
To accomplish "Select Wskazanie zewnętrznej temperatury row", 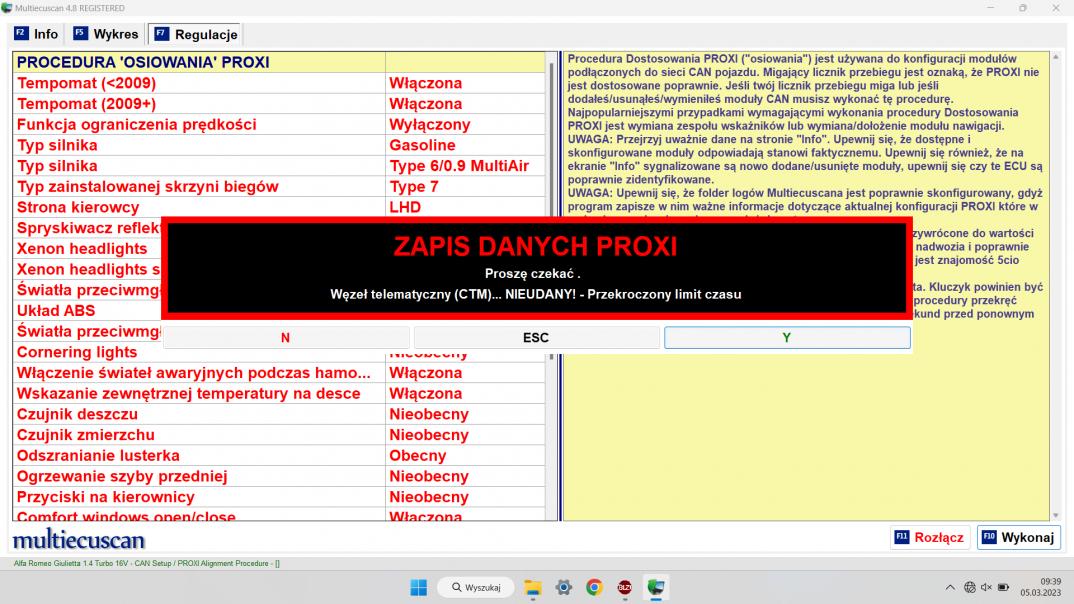I will (279, 393).
